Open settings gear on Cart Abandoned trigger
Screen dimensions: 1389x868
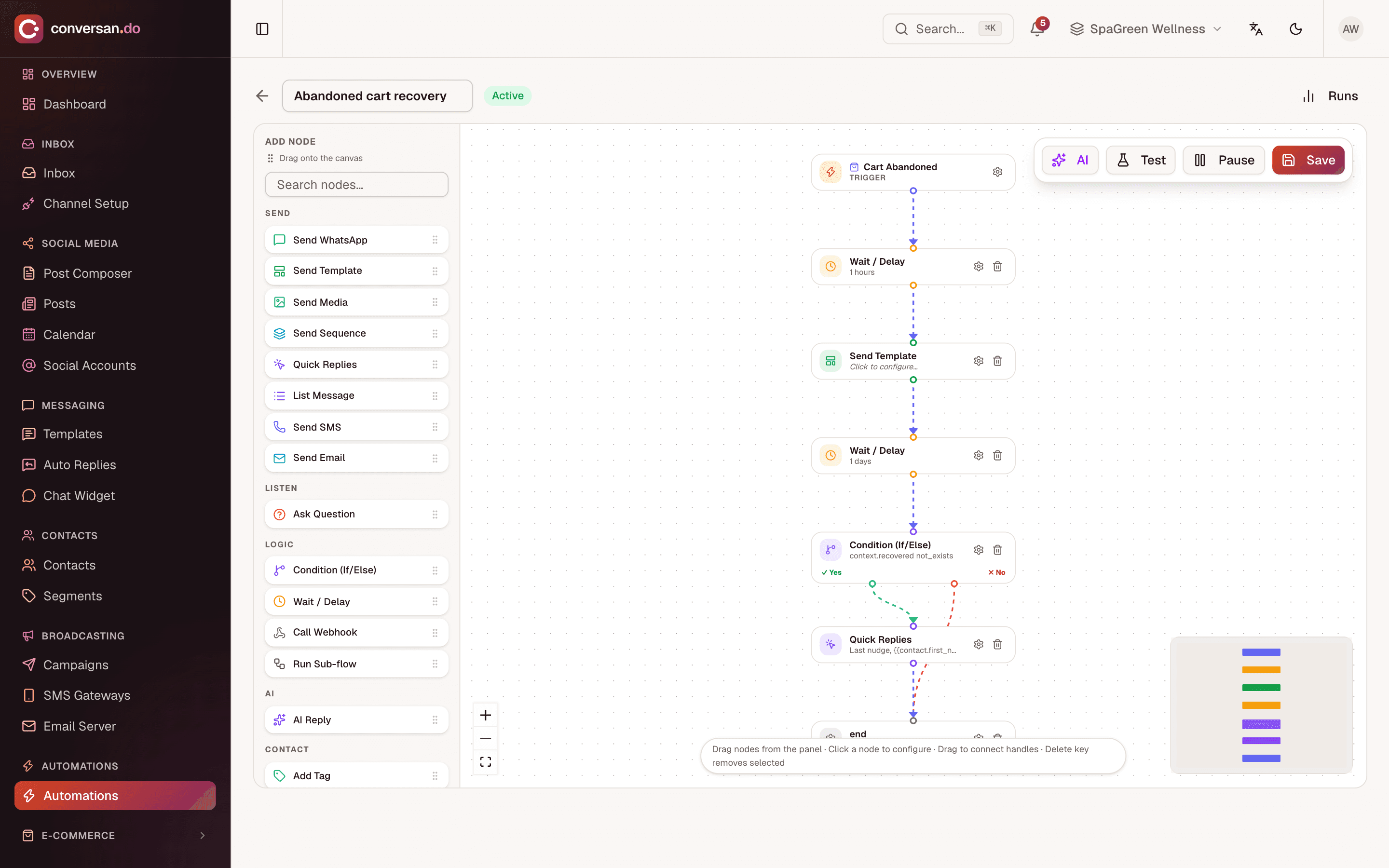coord(997,172)
